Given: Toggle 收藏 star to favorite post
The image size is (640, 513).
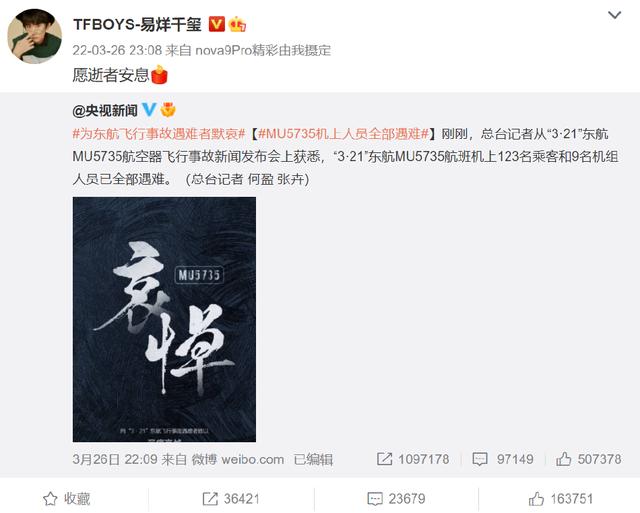Looking at the screenshot, I should point(67,499).
